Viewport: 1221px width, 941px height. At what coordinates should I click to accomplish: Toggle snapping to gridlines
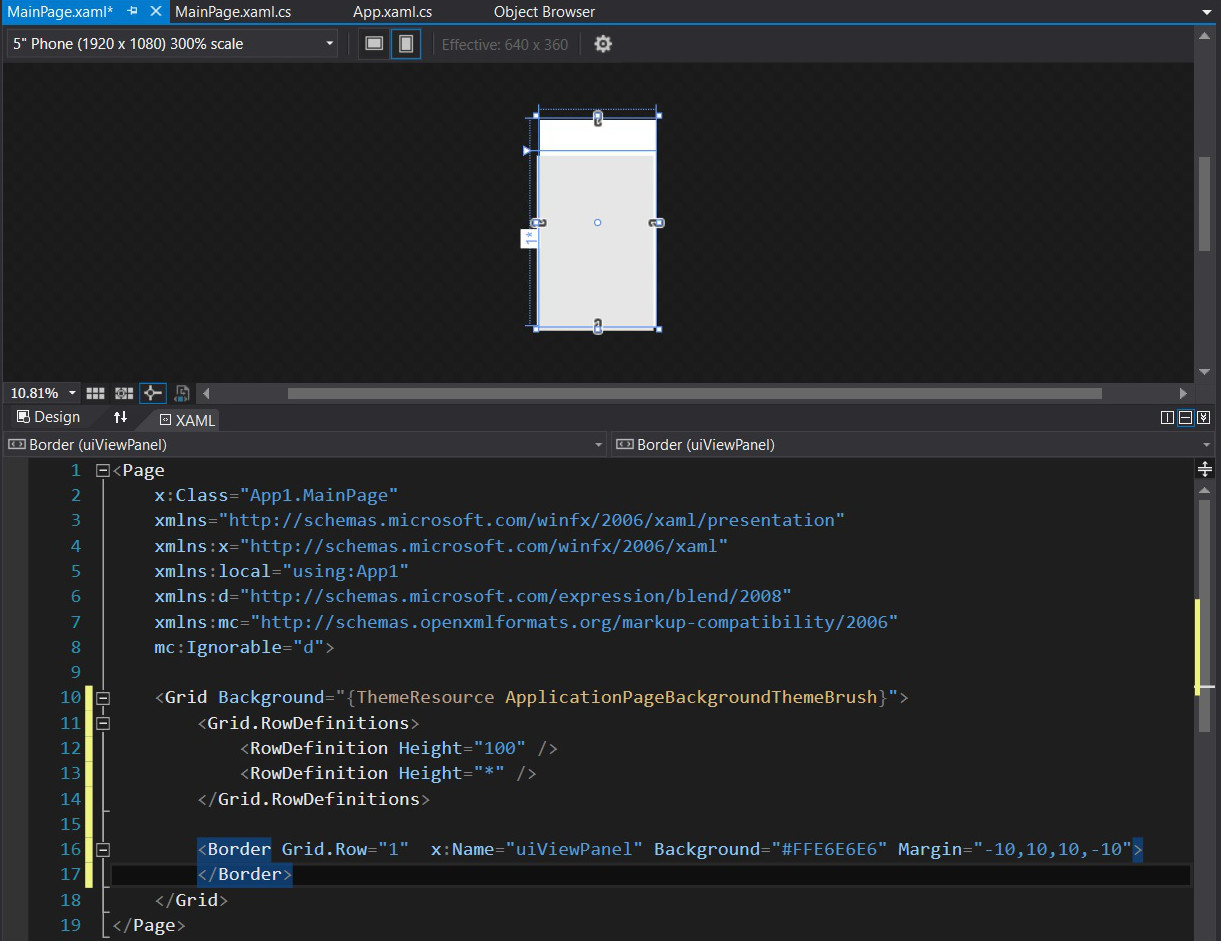124,393
